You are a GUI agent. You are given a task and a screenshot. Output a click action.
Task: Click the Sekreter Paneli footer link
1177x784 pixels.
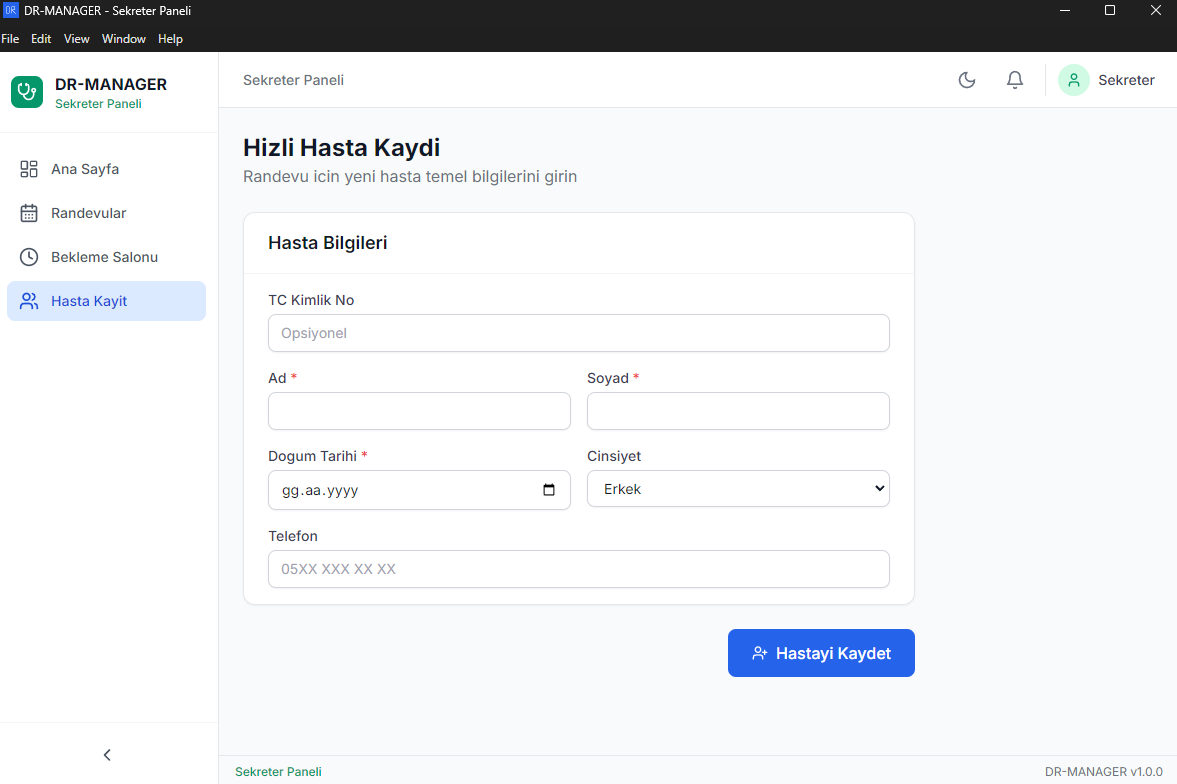278,771
